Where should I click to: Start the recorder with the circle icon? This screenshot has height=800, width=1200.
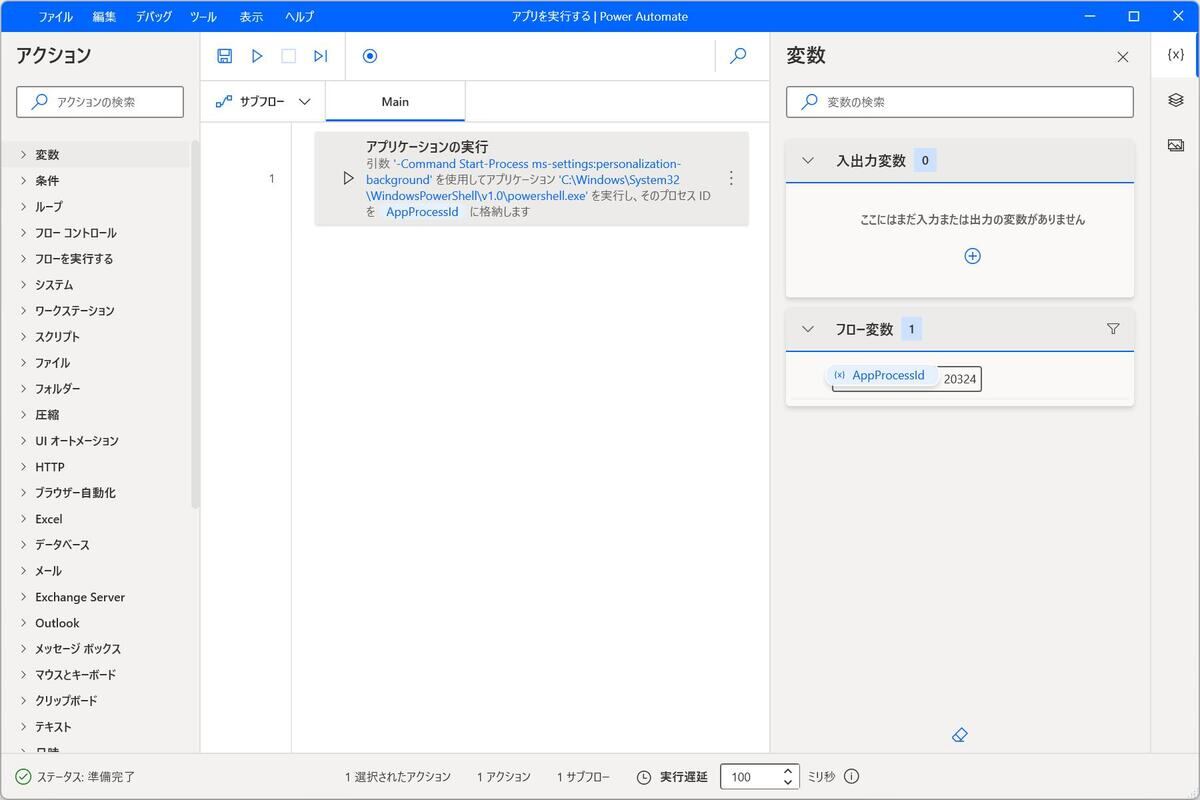[370, 56]
